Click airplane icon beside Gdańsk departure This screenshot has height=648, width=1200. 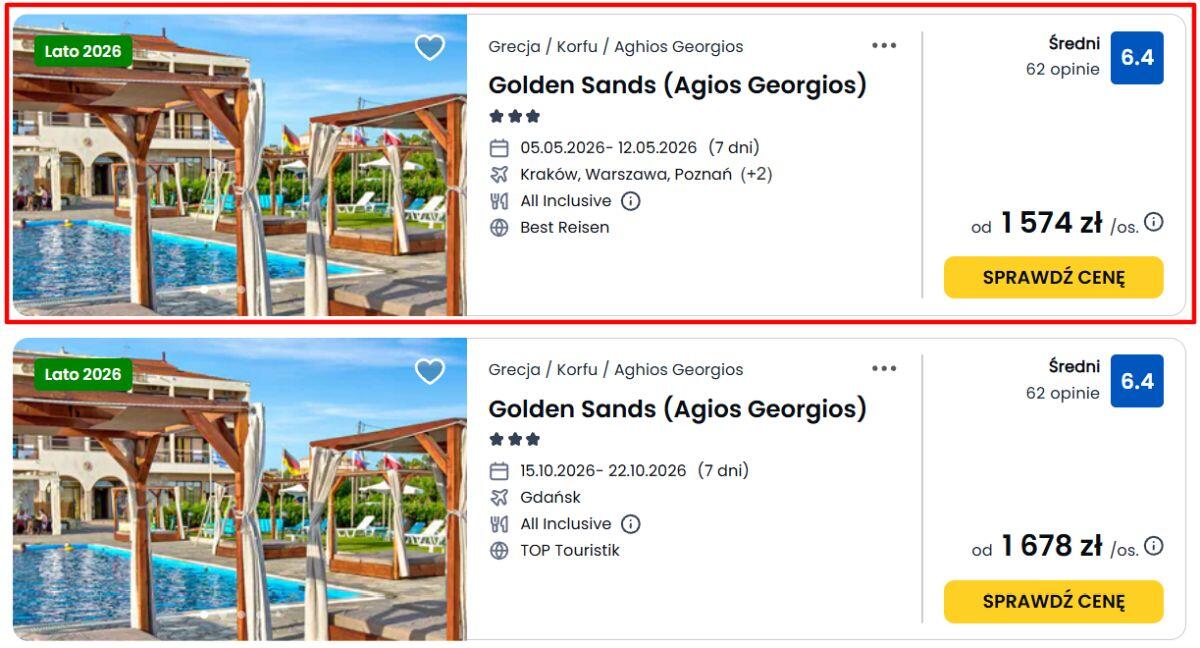(x=499, y=497)
